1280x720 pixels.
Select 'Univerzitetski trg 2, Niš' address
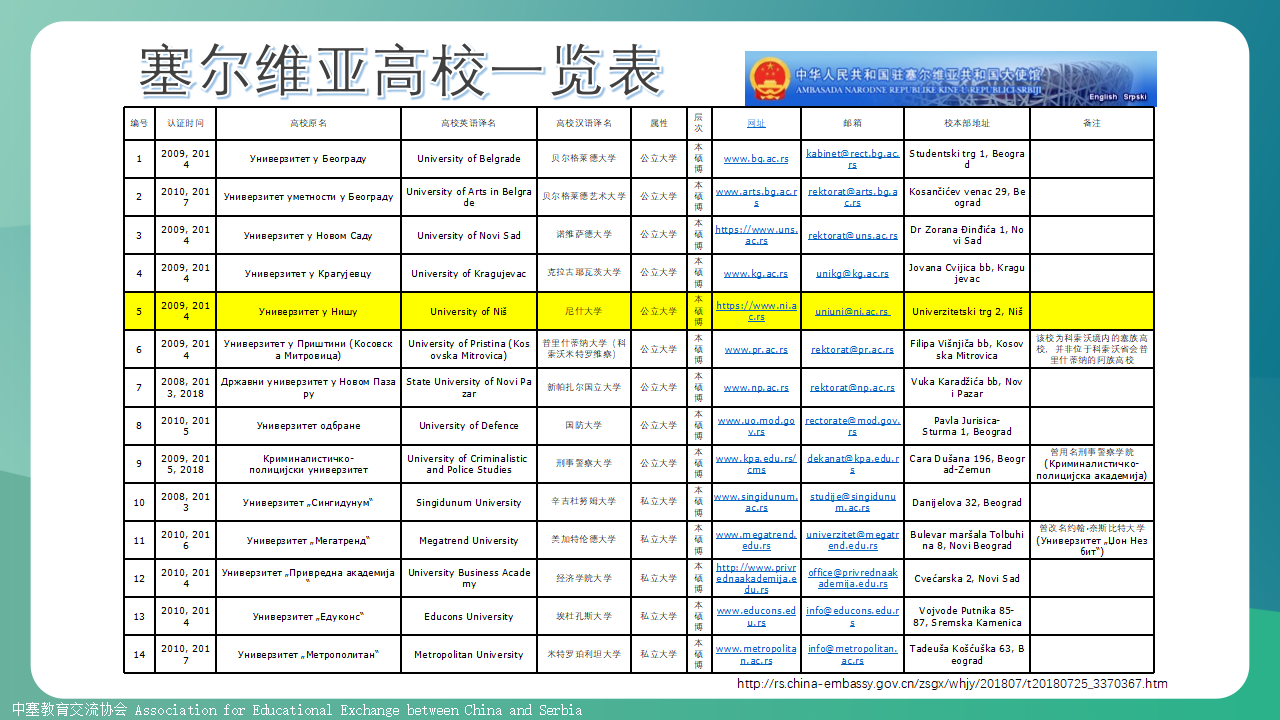(x=967, y=311)
